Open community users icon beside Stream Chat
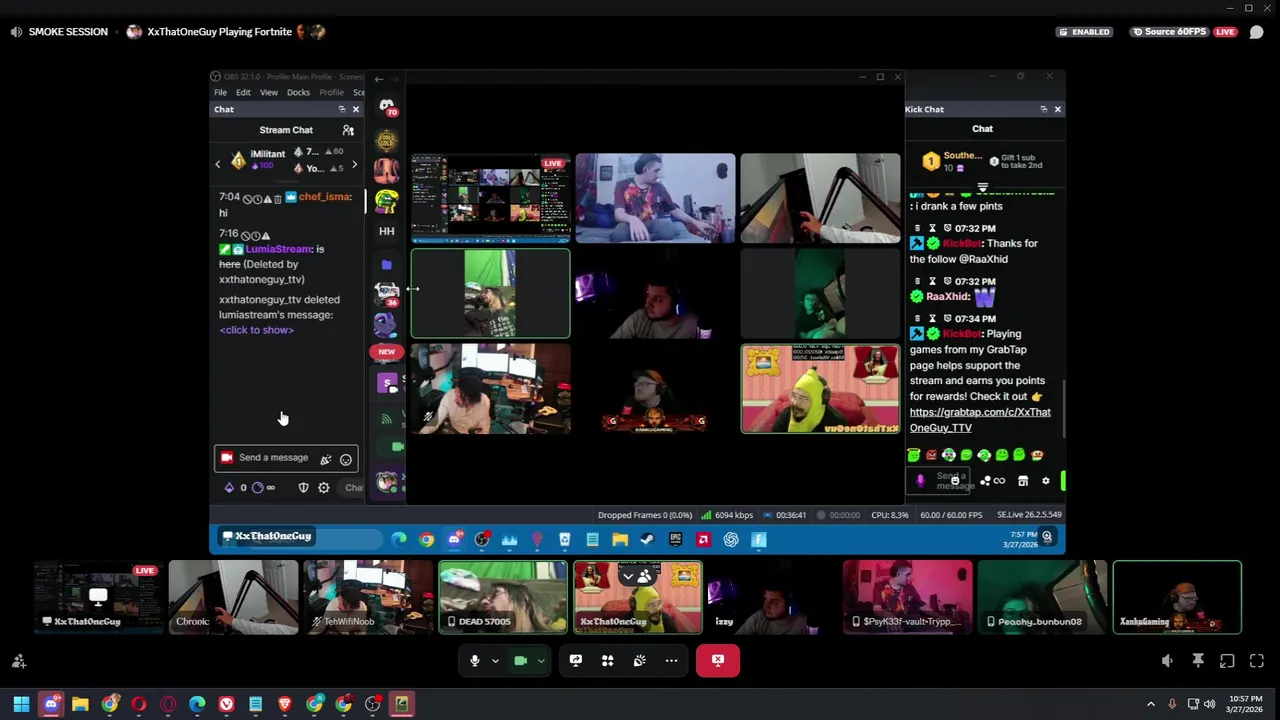The image size is (1280, 720). pos(348,130)
